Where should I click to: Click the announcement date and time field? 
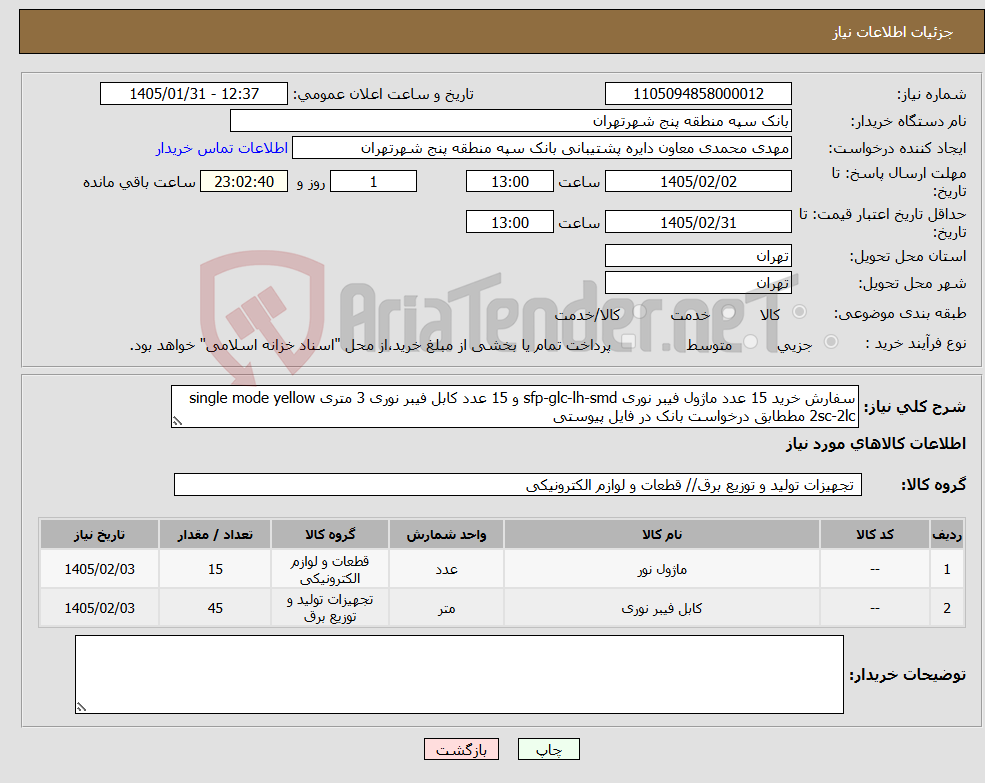[193, 94]
